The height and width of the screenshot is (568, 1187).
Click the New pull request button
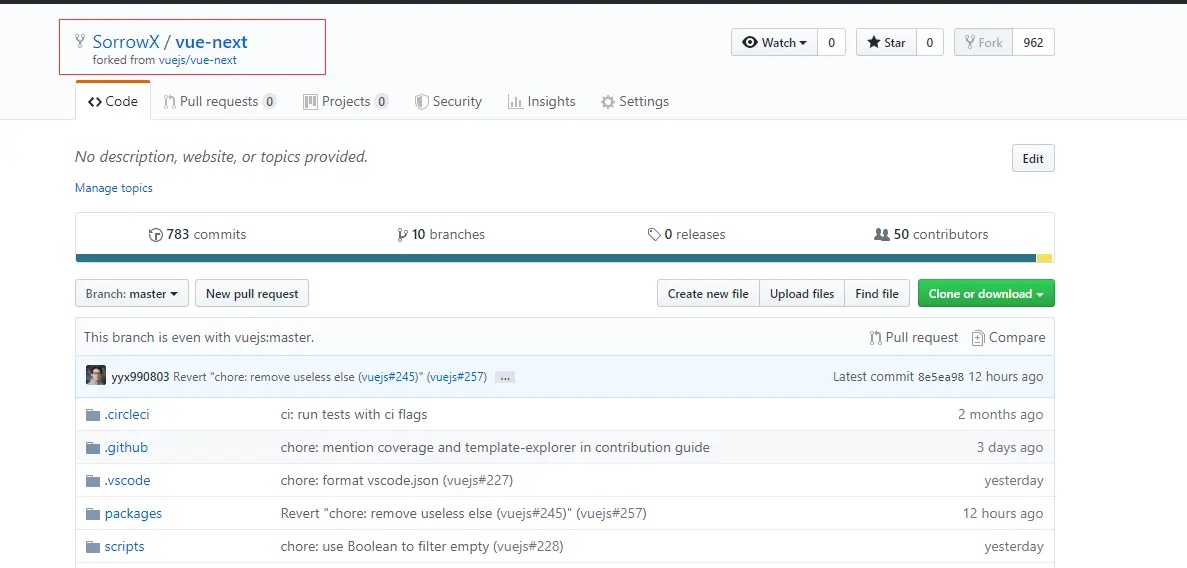pos(252,293)
